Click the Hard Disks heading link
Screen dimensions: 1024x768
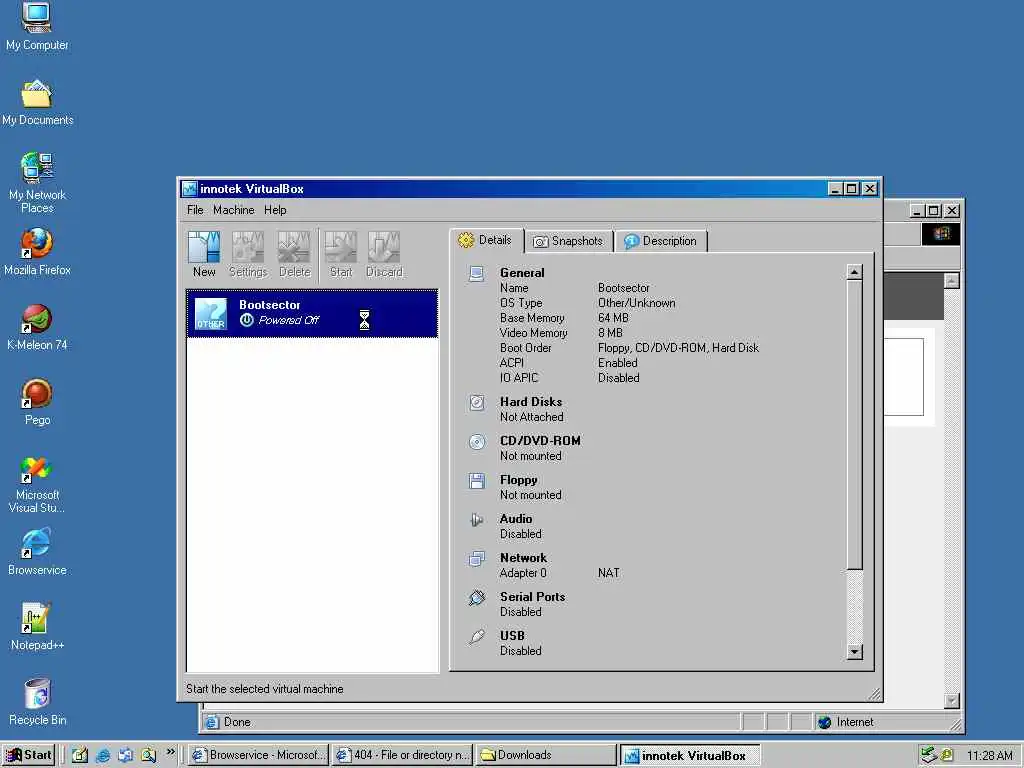pos(531,402)
